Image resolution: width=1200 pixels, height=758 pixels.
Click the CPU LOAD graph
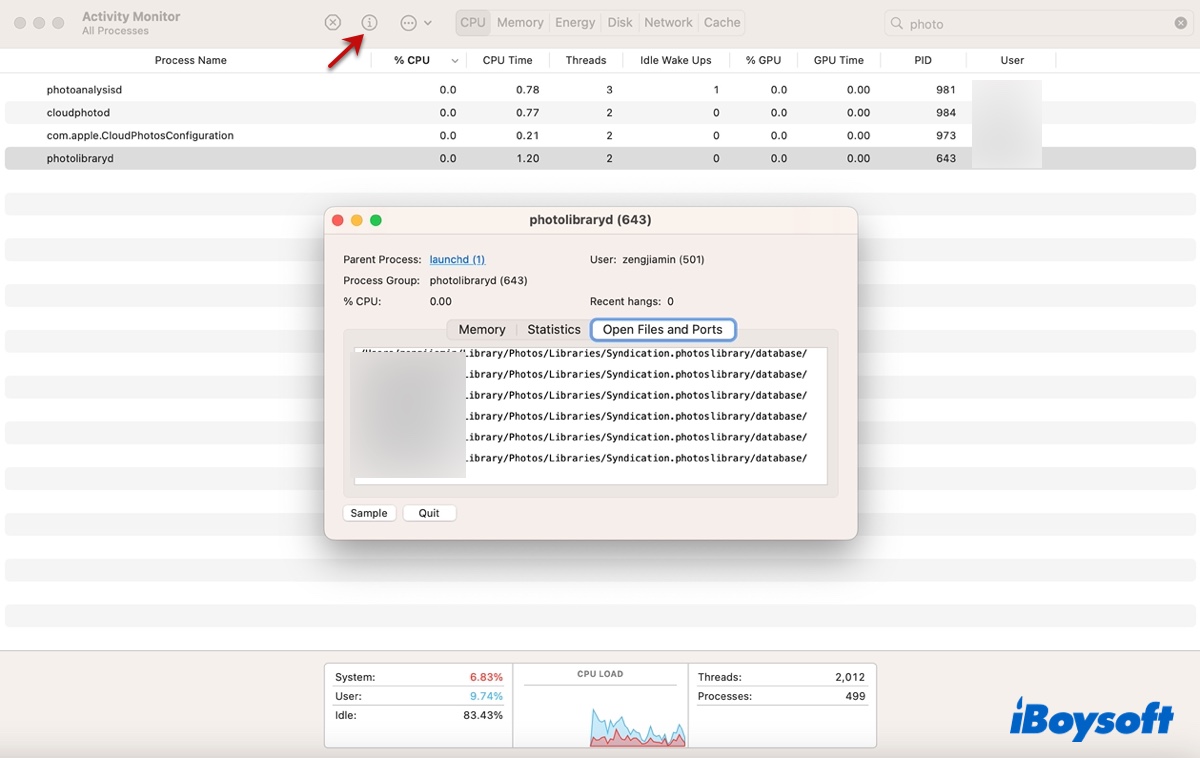(x=601, y=705)
